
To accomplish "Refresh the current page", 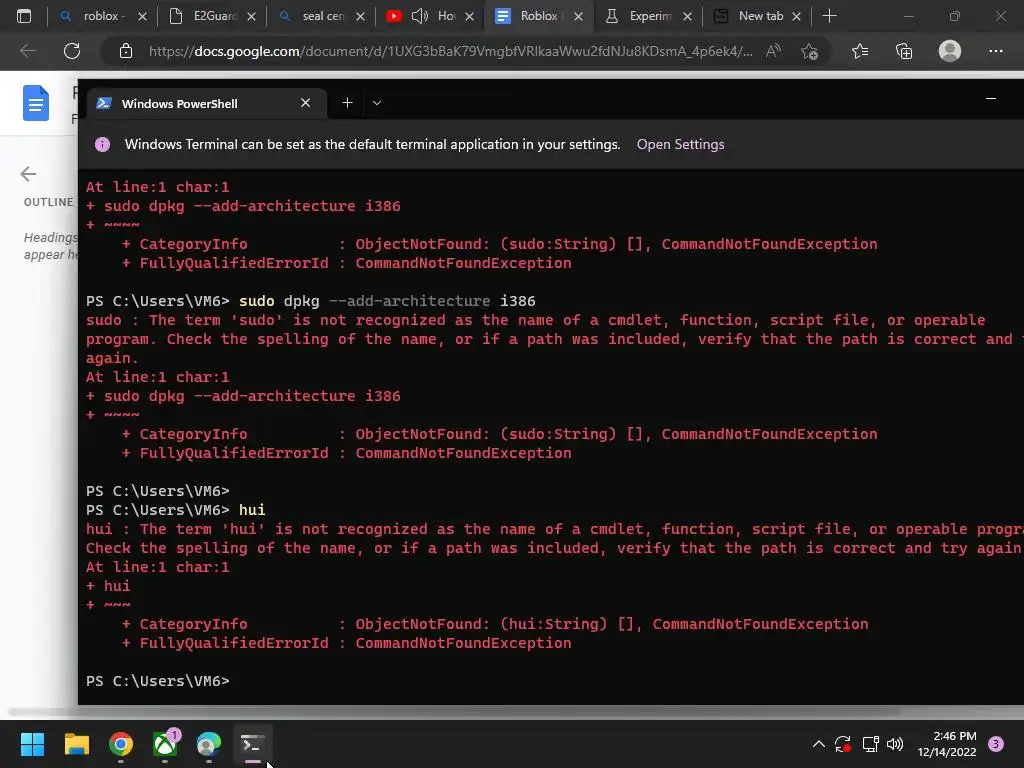I will pyautogui.click(x=72, y=51).
